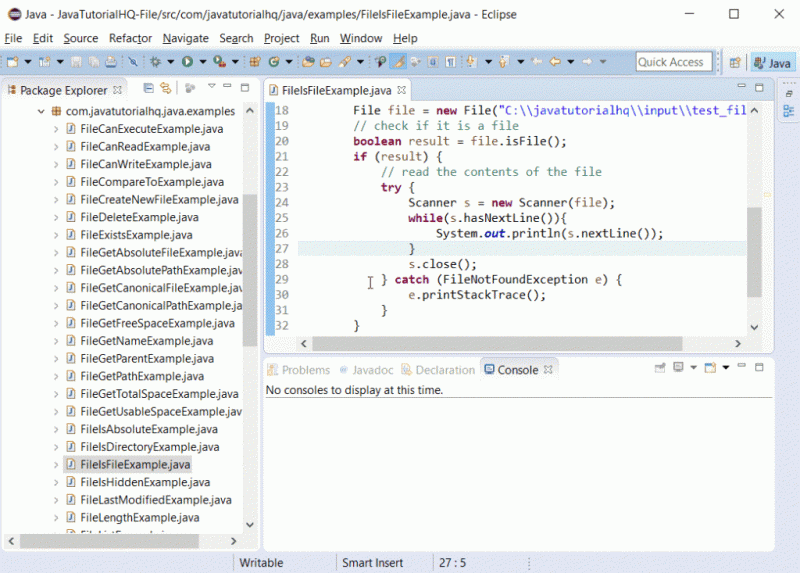The width and height of the screenshot is (800, 573).
Task: Close the FileIsFileExample.java editor tab
Action: tap(402, 90)
